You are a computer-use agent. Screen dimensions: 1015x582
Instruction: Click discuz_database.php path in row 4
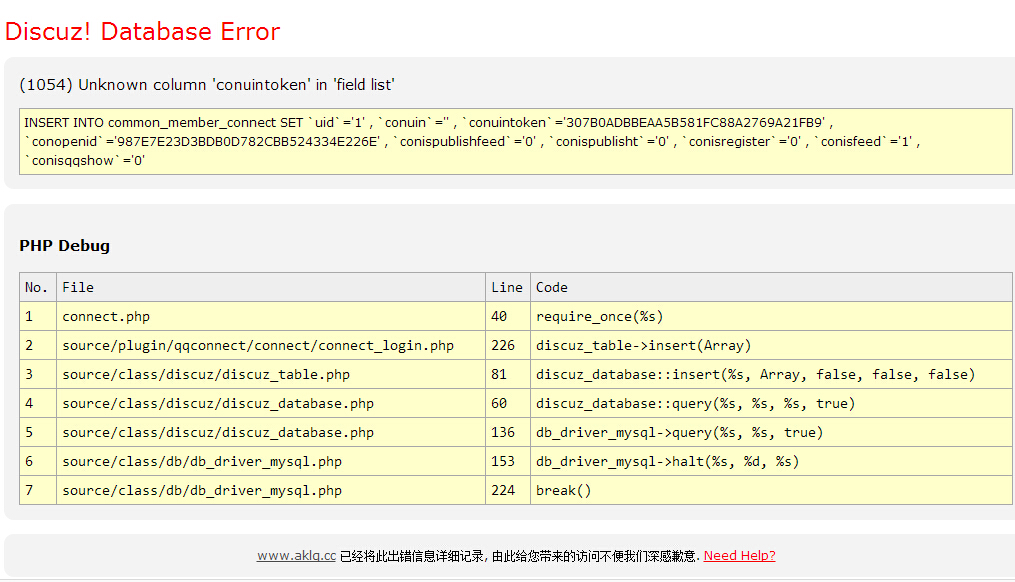coord(271,403)
